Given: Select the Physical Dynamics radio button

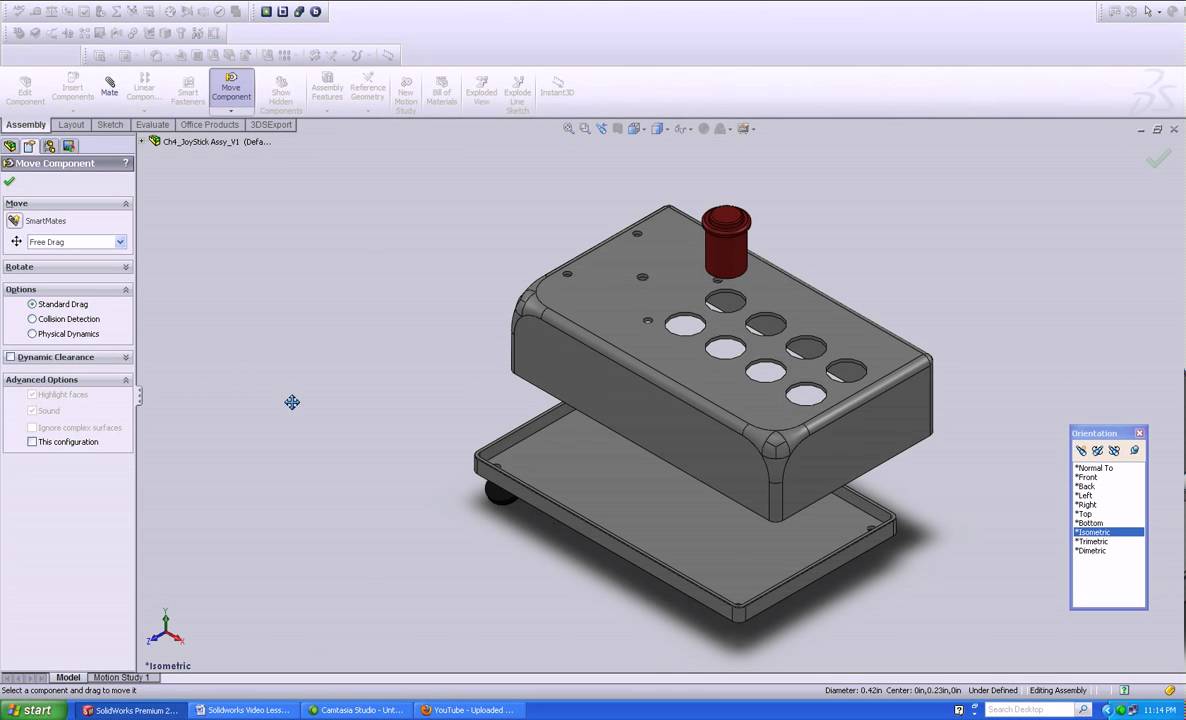Looking at the screenshot, I should pos(32,333).
